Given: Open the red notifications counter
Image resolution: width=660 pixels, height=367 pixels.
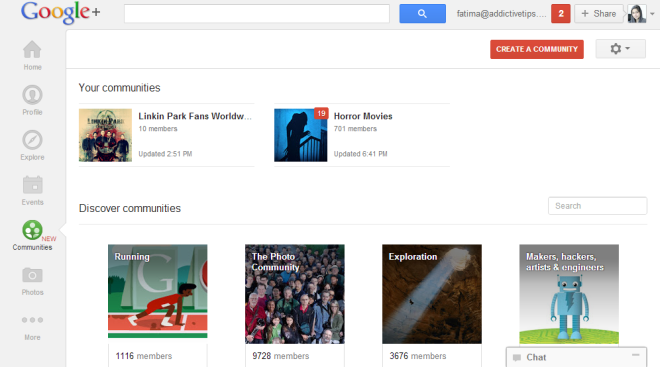Looking at the screenshot, I should (x=561, y=13).
